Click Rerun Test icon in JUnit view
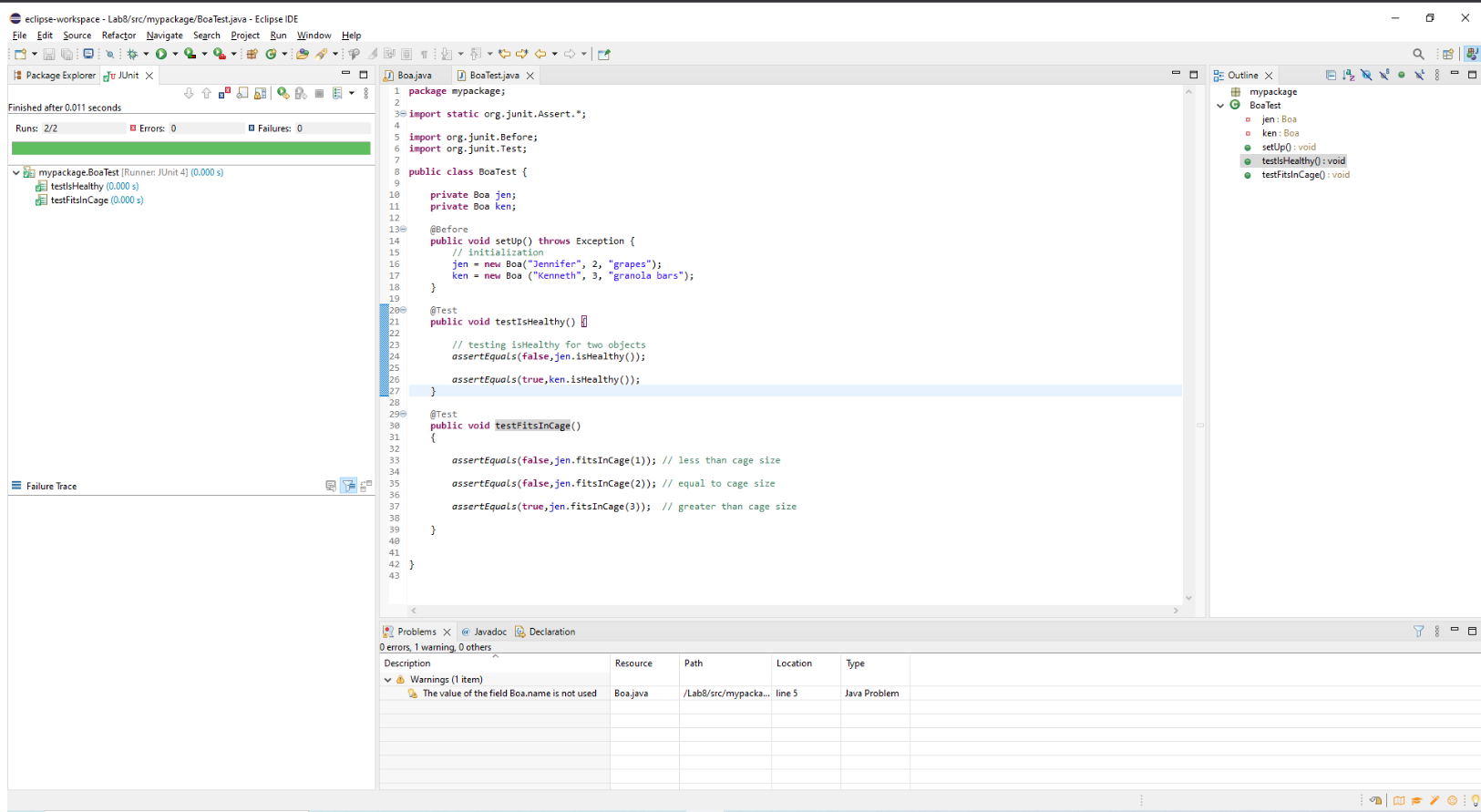This screenshot has width=1481, height=812. (283, 93)
